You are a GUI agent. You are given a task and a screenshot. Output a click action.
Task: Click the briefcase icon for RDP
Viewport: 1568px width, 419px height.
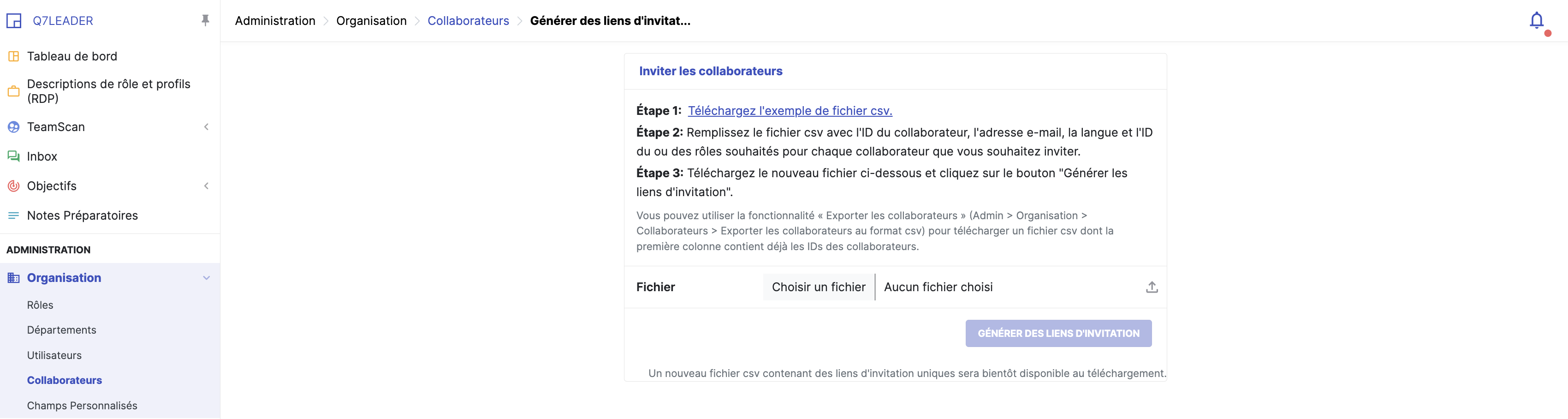13,91
